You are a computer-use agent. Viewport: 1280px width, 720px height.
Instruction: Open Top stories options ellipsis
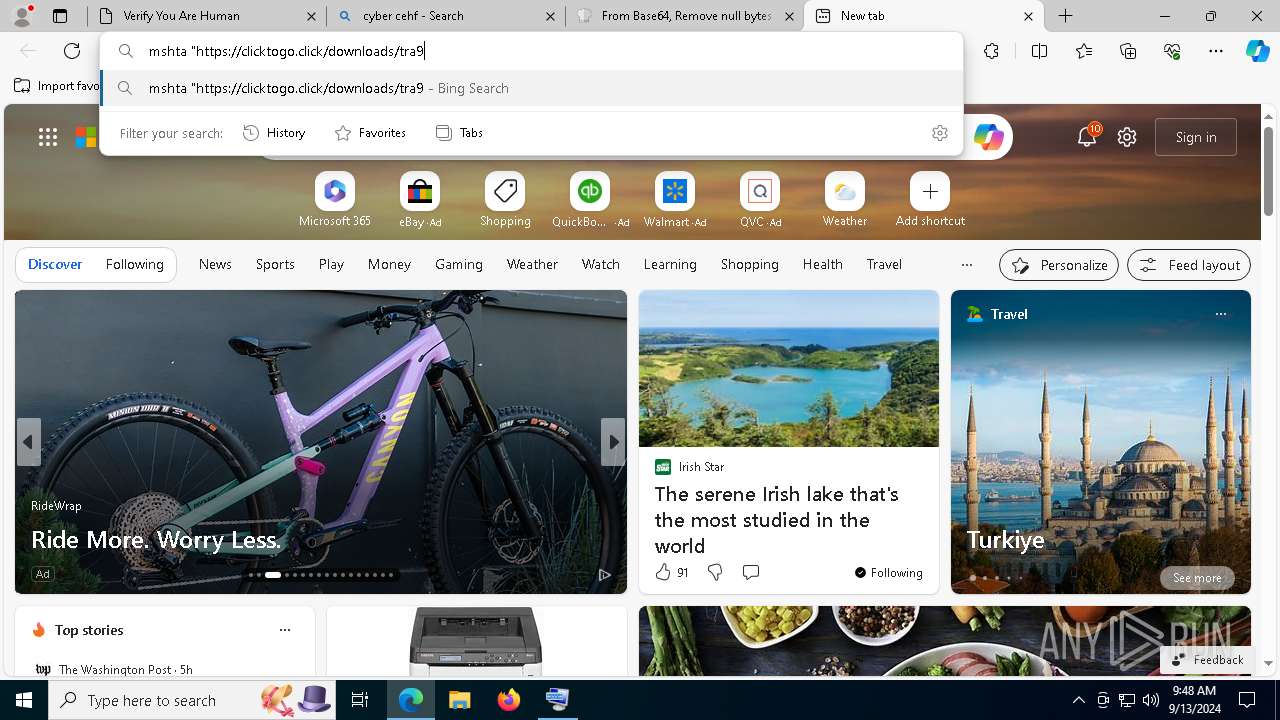[285, 630]
